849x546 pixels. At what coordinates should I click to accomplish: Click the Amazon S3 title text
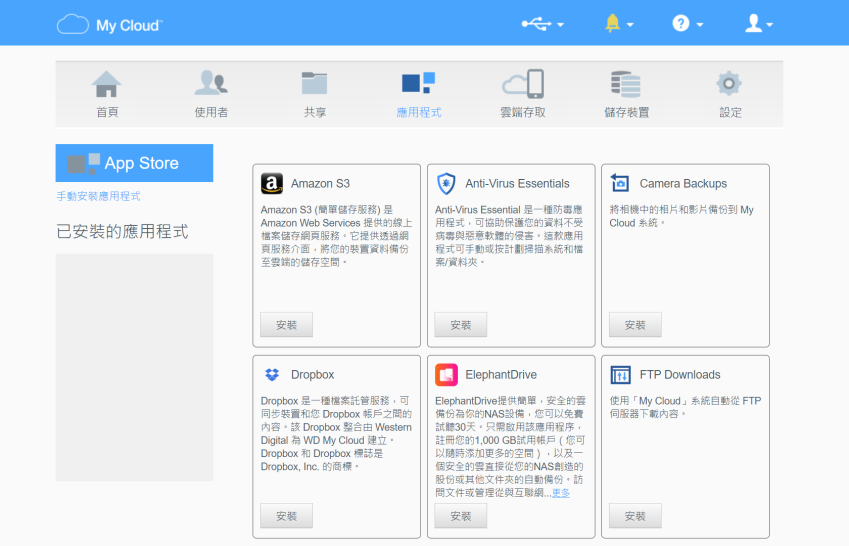[321, 184]
